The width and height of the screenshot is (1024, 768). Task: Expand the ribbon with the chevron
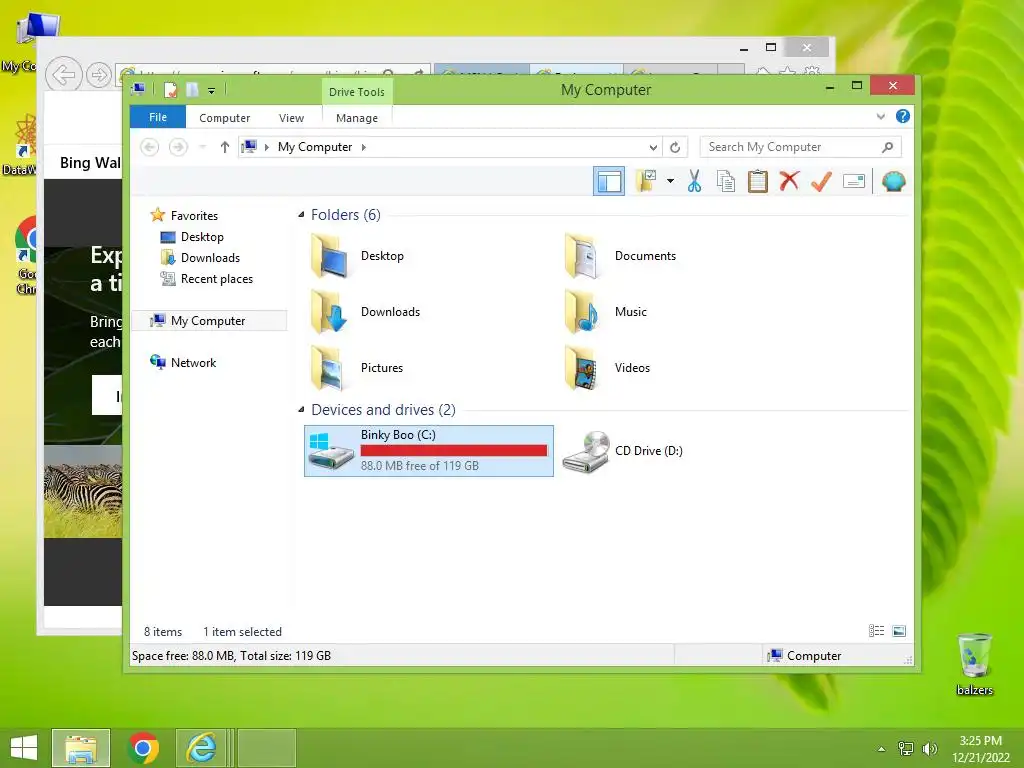(880, 117)
